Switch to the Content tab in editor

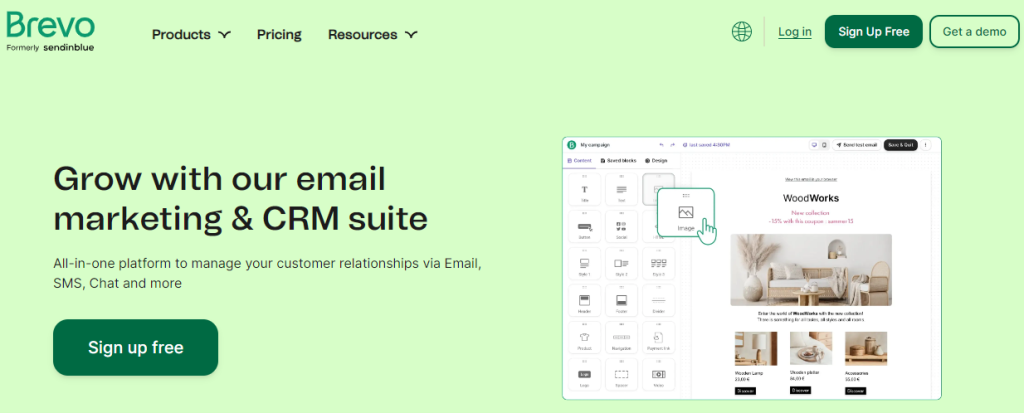(579, 161)
